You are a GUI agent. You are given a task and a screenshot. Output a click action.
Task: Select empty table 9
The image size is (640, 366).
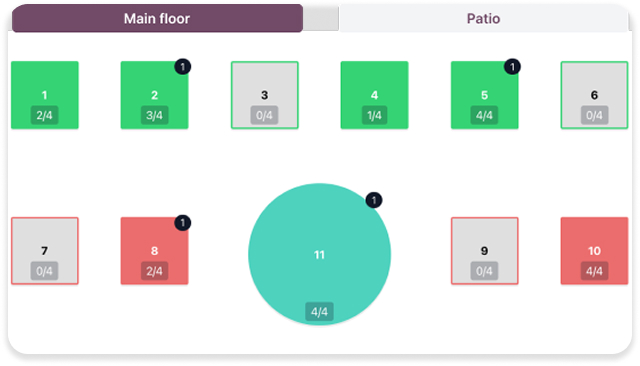tap(484, 251)
